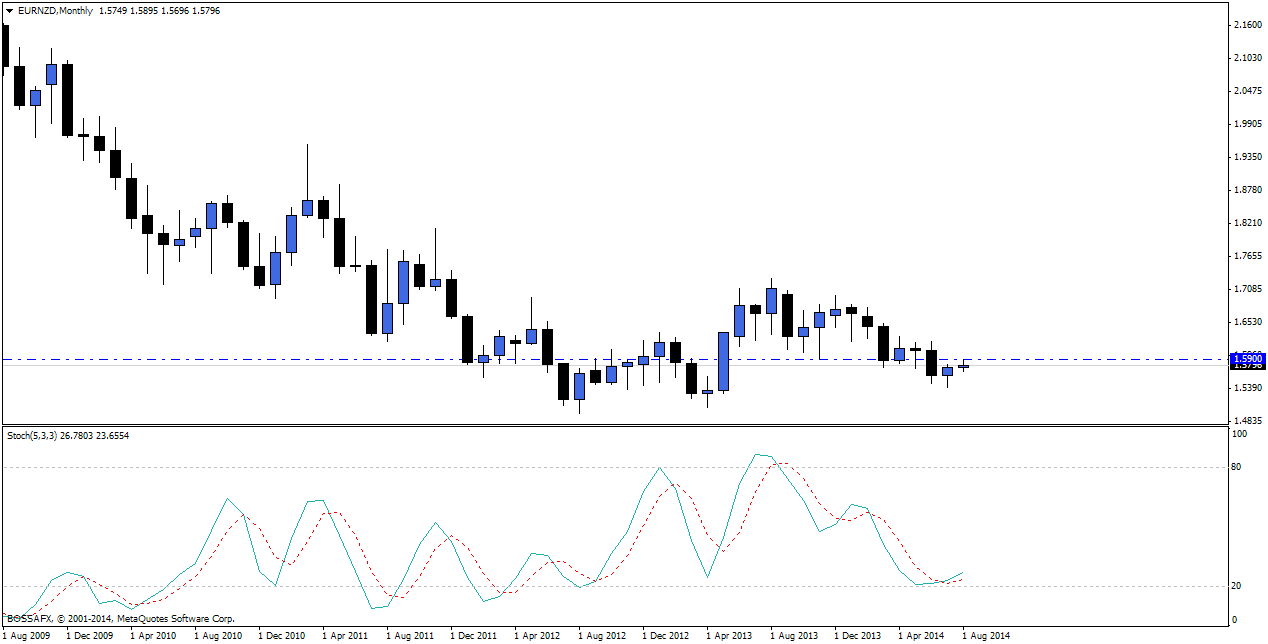Click the 80 level label in Stochastic scale

(1237, 467)
